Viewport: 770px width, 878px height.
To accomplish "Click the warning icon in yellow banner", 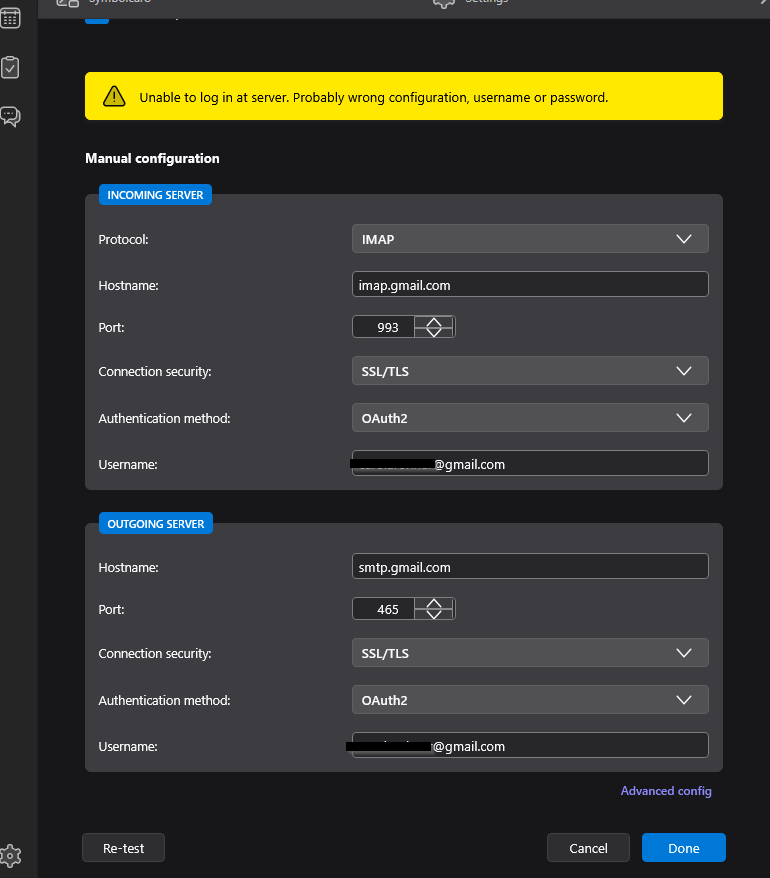I will click(114, 97).
